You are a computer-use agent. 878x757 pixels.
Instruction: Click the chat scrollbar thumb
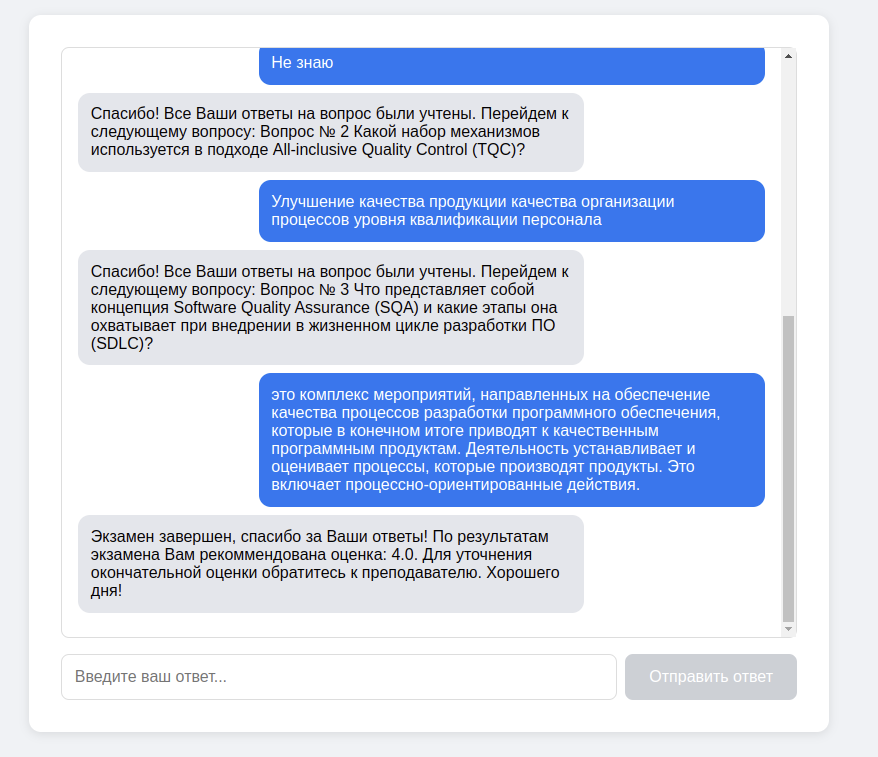point(788,469)
